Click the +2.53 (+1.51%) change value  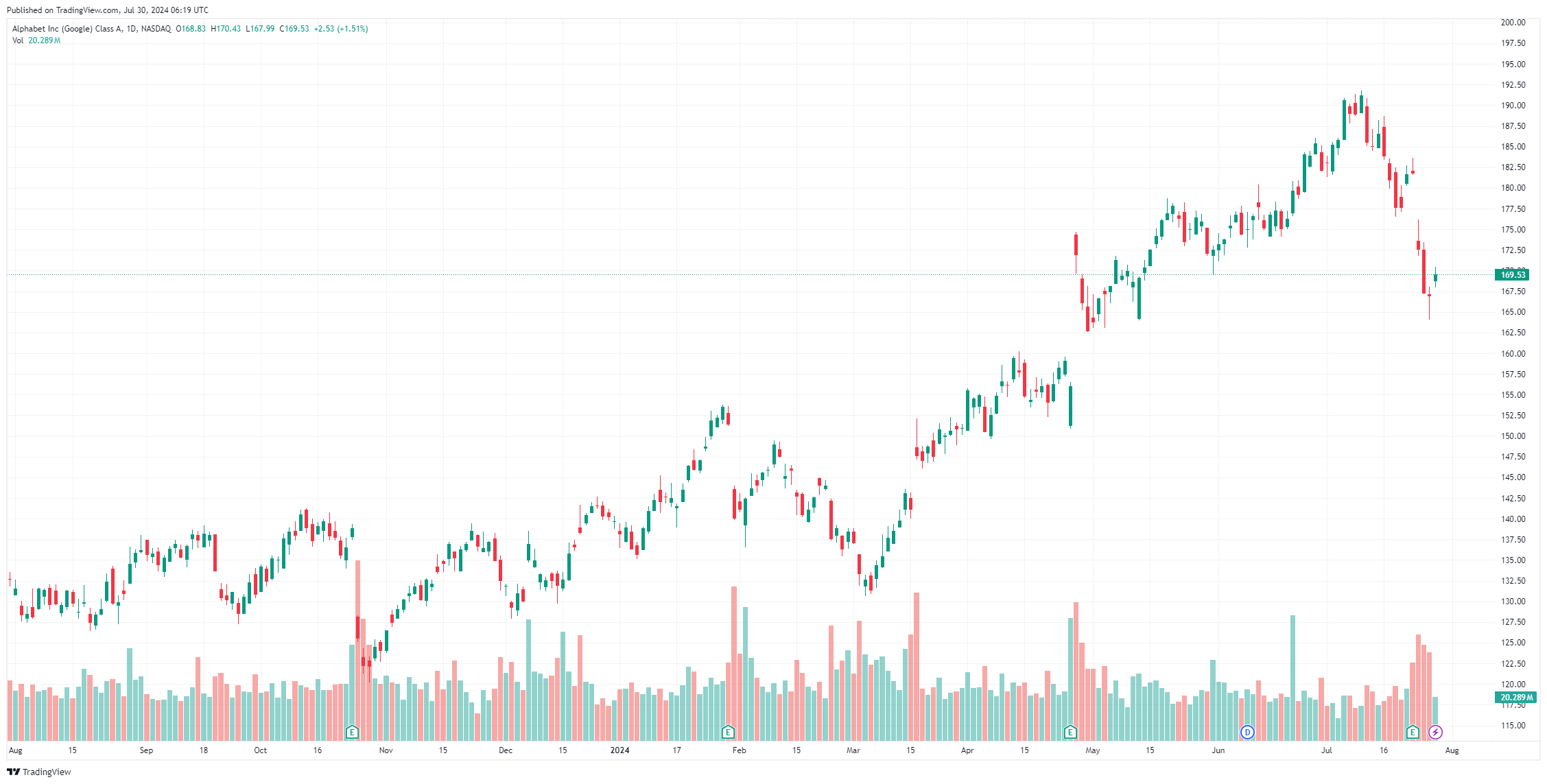341,29
